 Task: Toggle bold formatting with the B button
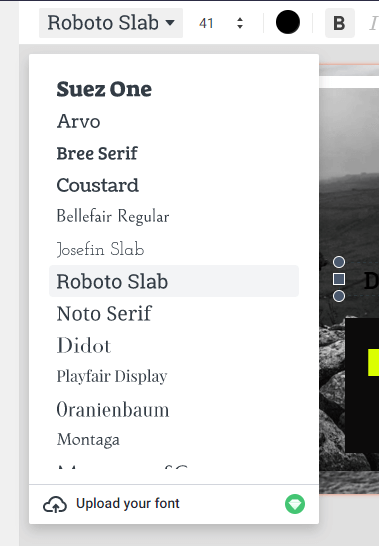click(340, 23)
